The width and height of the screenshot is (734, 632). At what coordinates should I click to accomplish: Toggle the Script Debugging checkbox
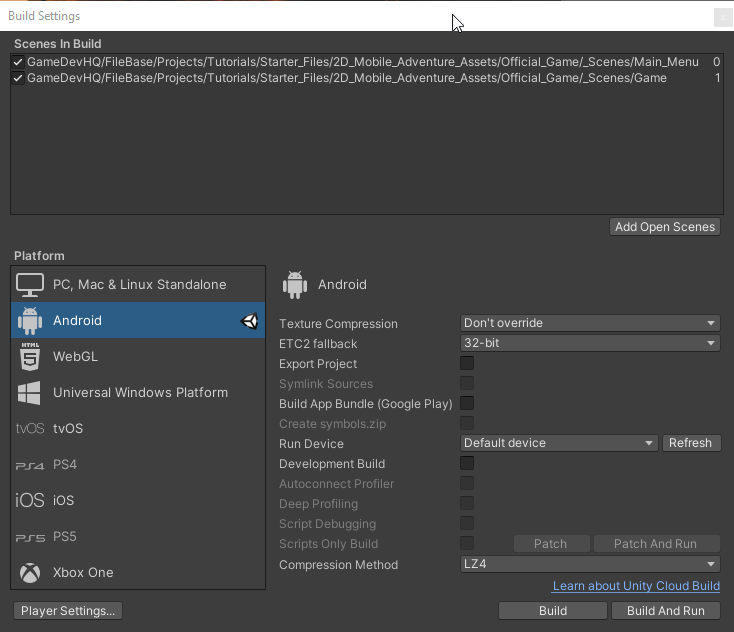[467, 523]
